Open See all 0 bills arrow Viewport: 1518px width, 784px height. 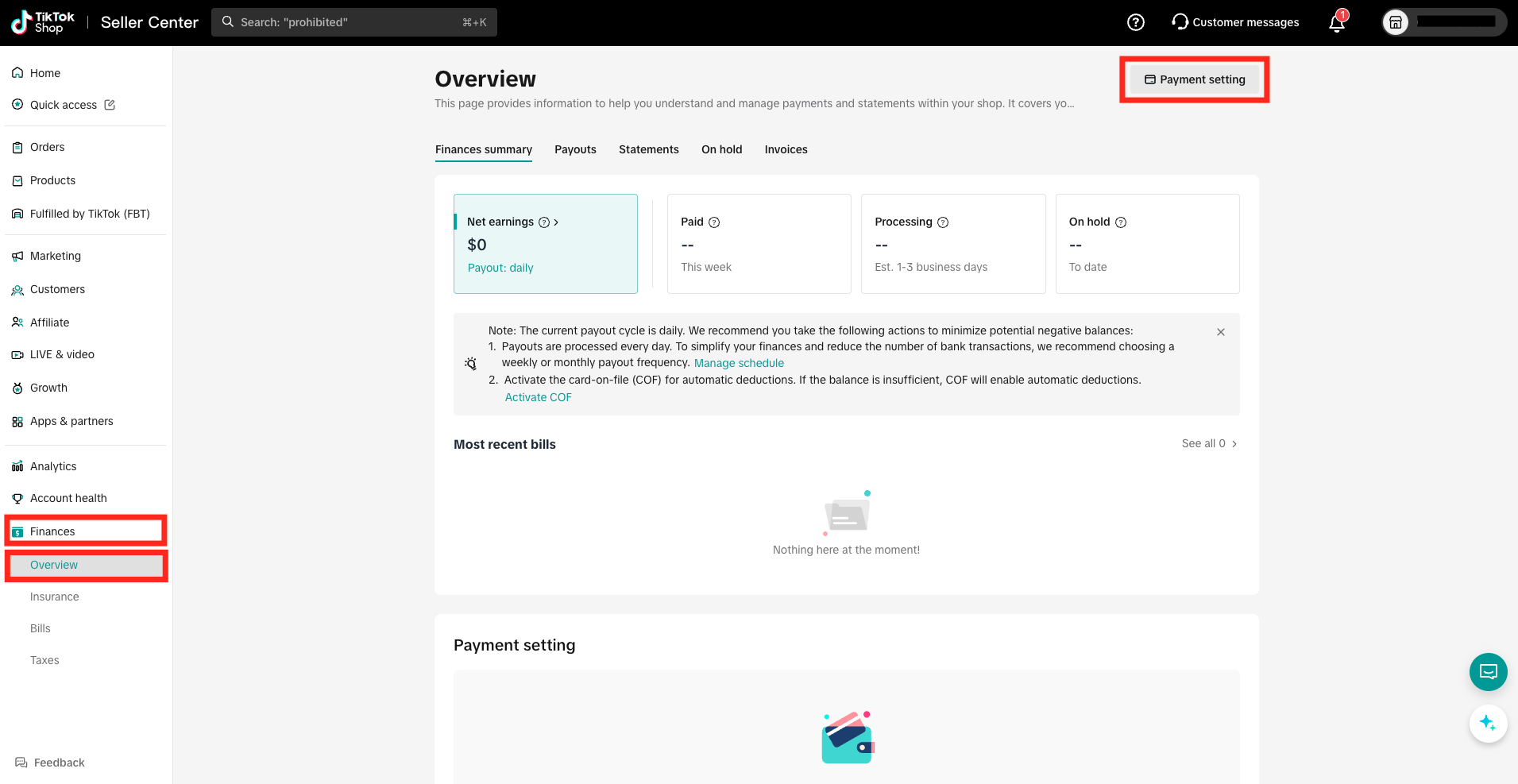(x=1234, y=444)
